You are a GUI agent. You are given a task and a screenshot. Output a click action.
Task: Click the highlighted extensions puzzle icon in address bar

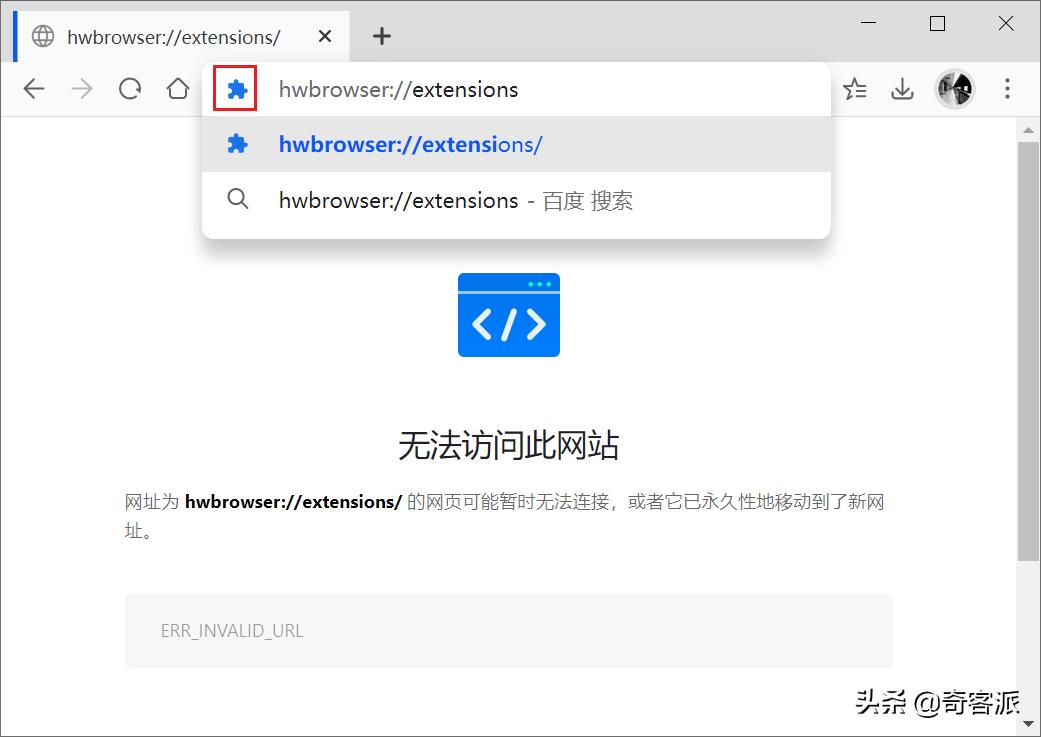pos(236,89)
